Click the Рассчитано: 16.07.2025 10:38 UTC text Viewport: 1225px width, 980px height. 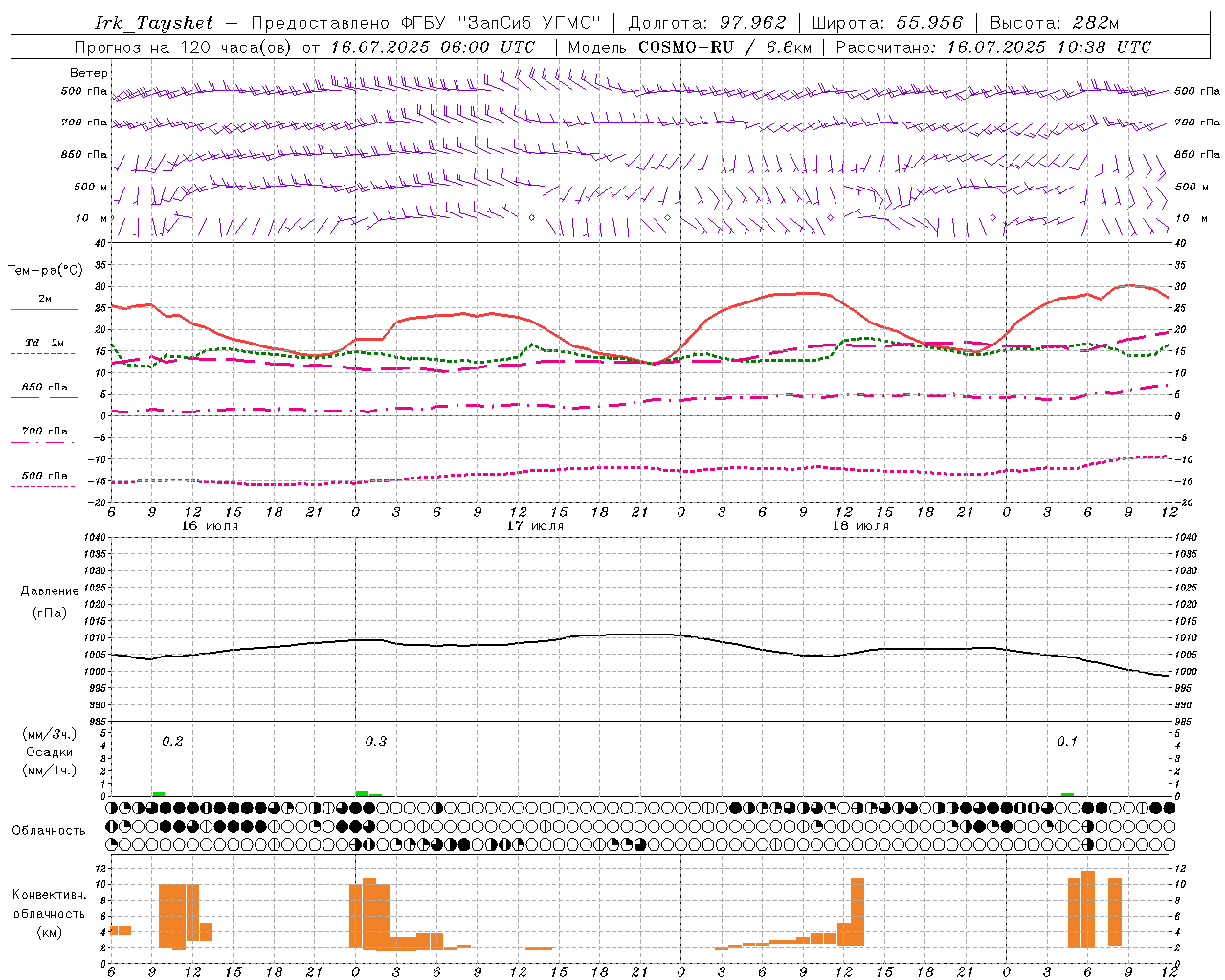coord(993,47)
